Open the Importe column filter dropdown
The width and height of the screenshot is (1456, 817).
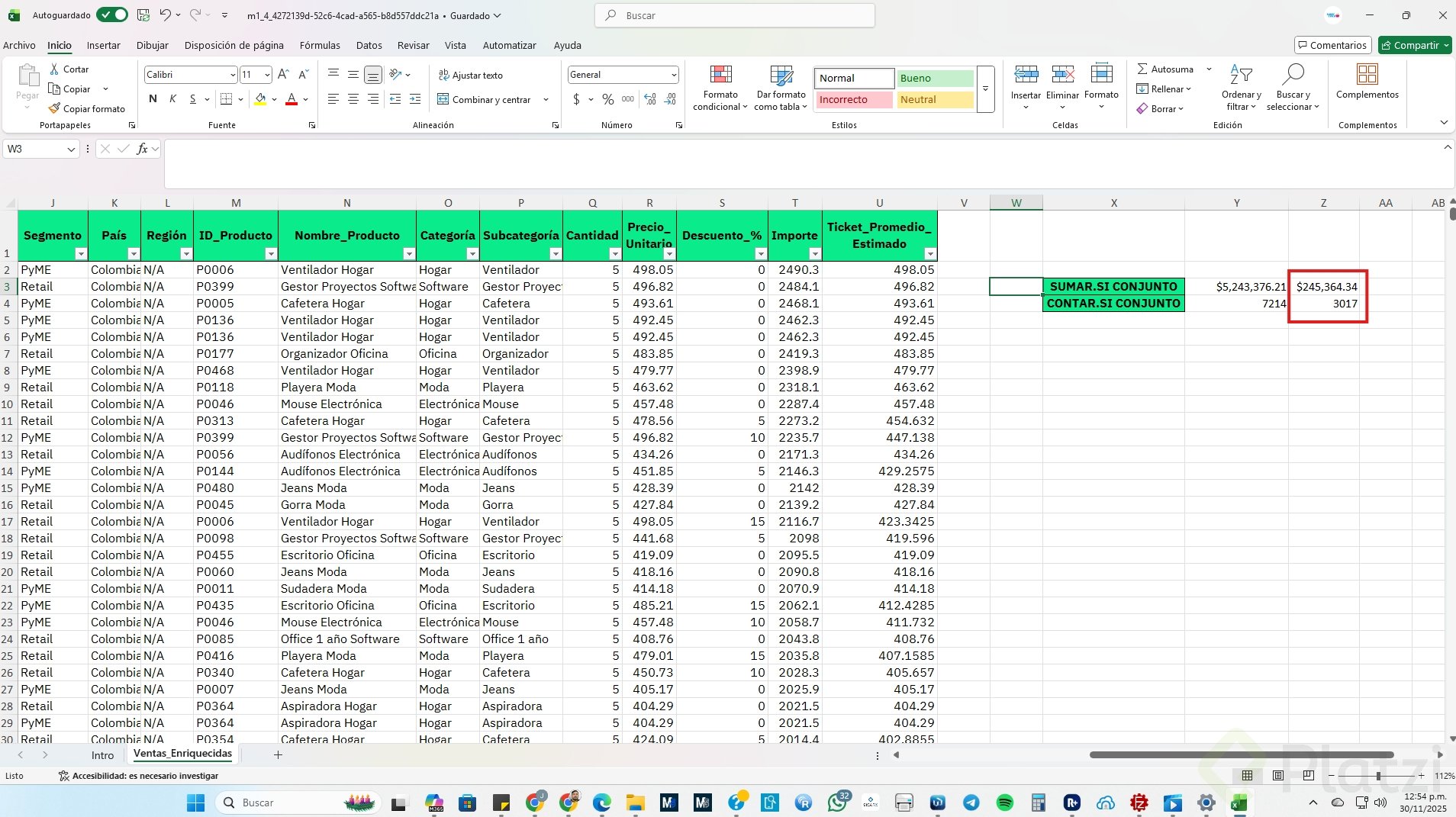814,254
